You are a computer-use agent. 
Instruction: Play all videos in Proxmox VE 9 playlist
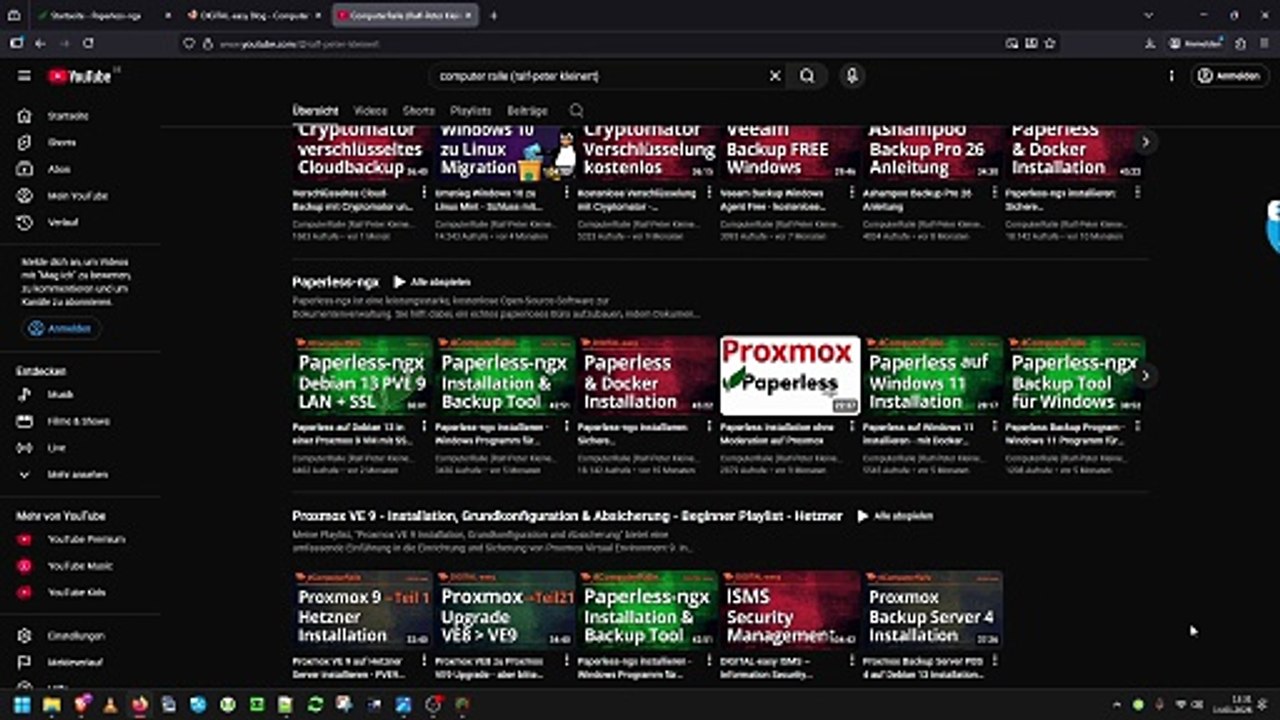point(895,516)
